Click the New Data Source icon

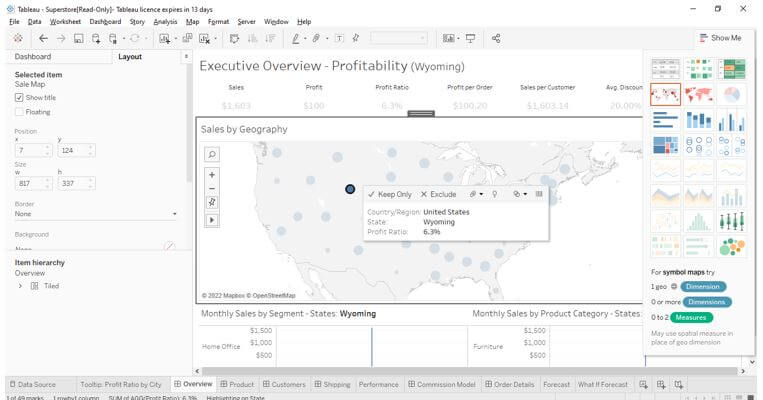coord(96,38)
